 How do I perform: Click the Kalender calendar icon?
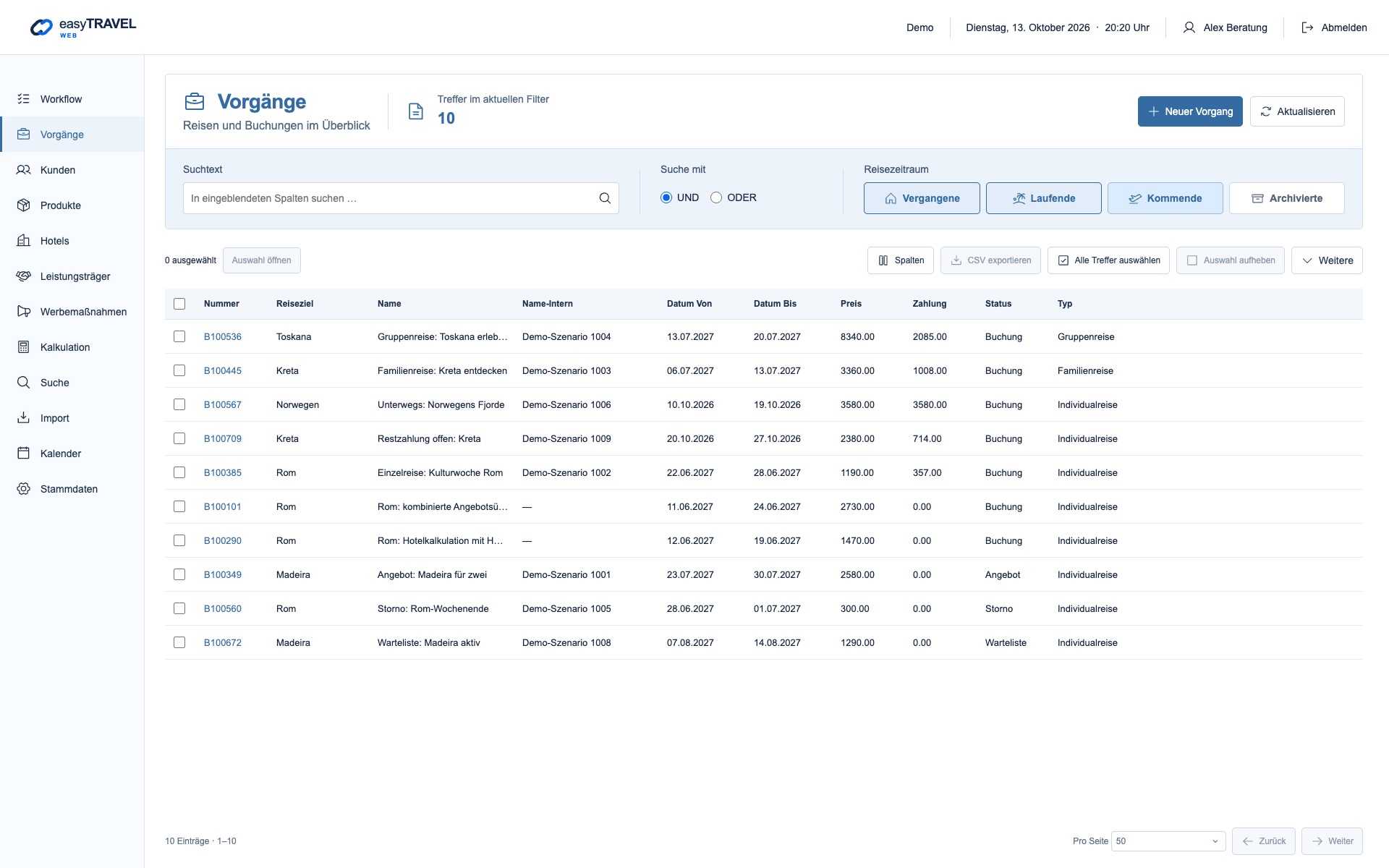tap(24, 454)
